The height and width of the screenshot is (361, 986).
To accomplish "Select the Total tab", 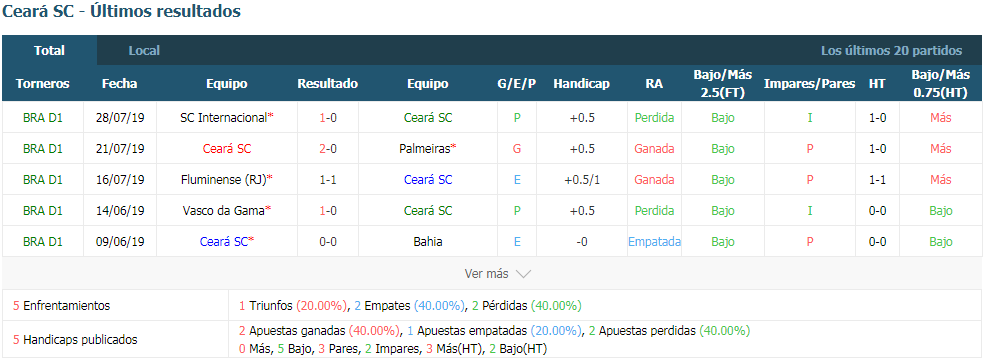I will click(x=50, y=50).
